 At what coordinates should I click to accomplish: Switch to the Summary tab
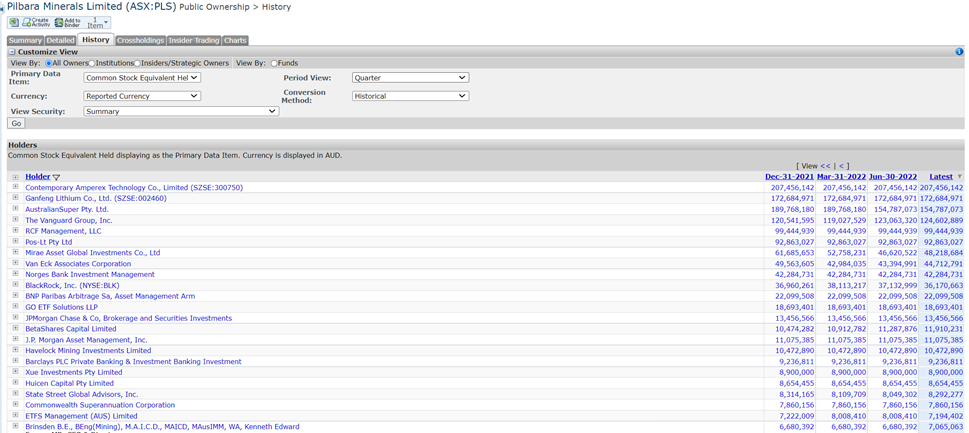[x=25, y=41]
